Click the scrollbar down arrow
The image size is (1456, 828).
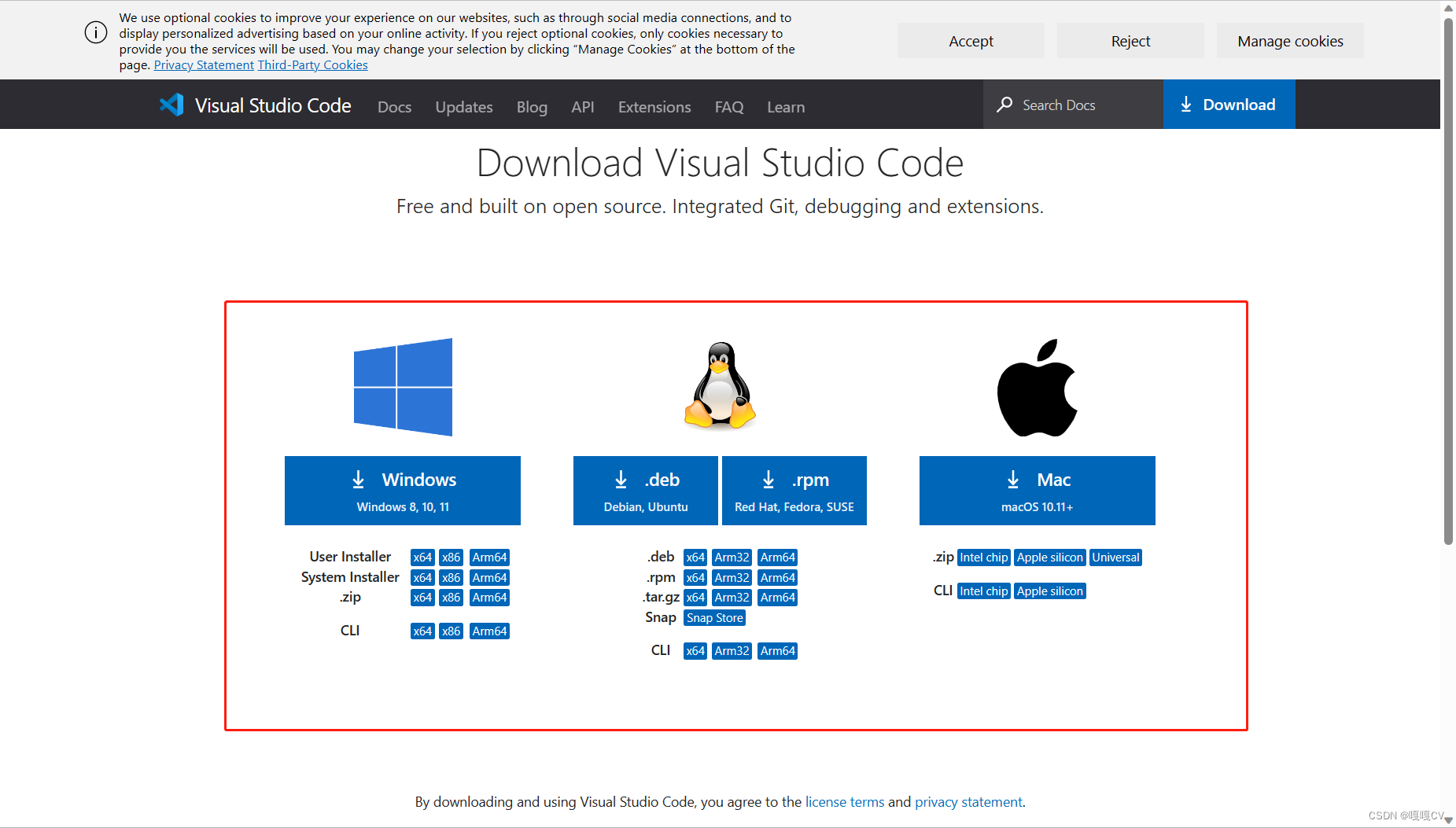point(1449,820)
